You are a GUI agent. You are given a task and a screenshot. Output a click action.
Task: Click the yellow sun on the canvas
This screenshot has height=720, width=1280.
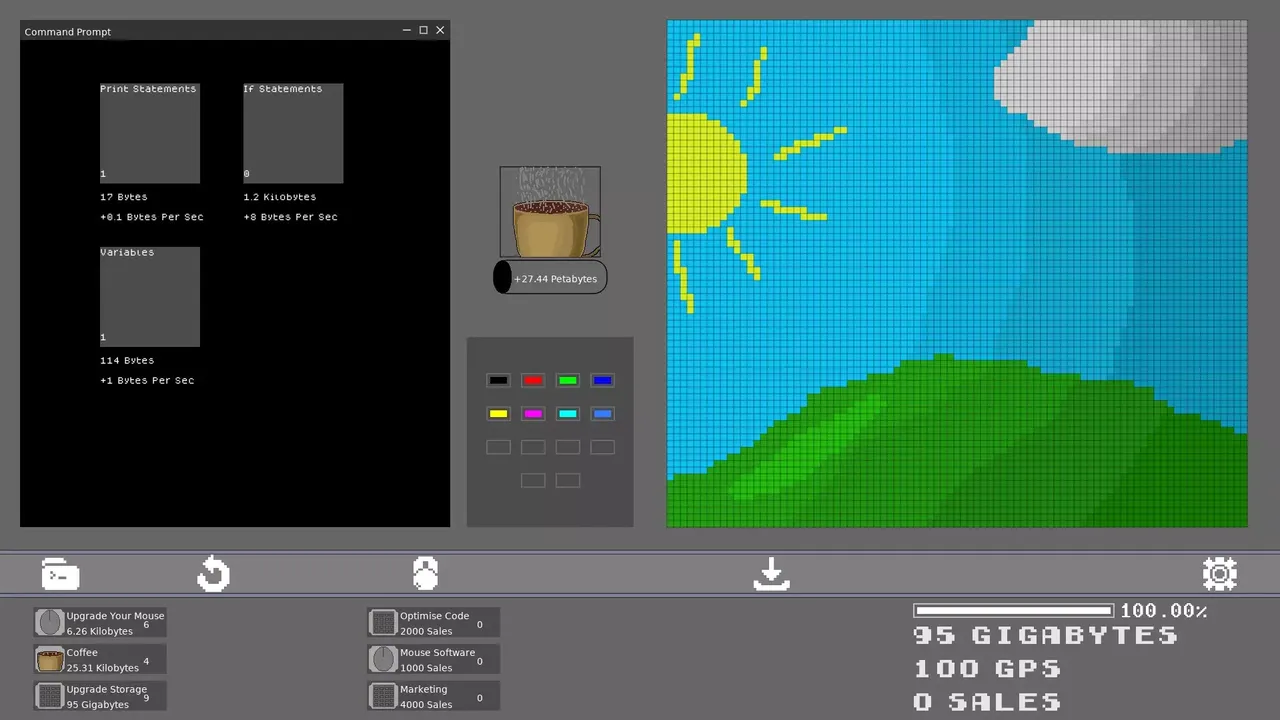[x=705, y=172]
